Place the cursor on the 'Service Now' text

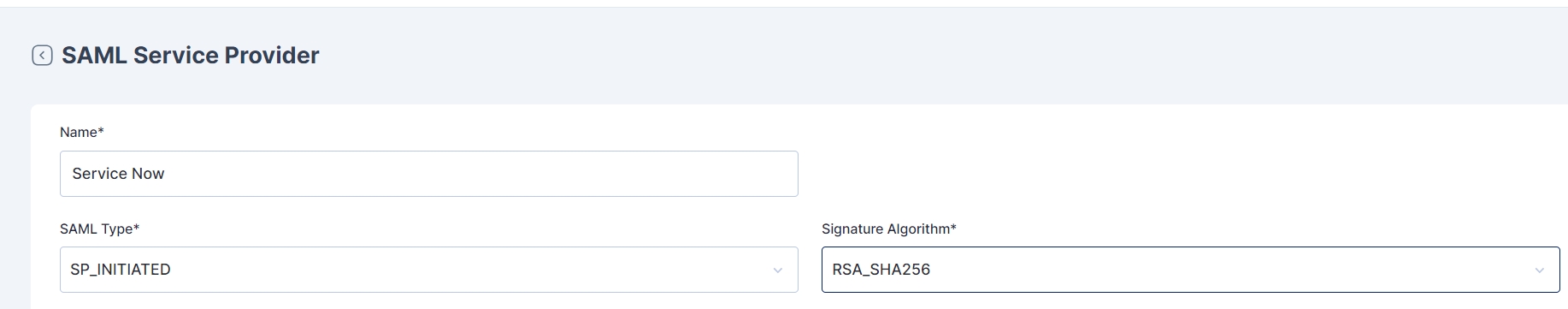118,174
